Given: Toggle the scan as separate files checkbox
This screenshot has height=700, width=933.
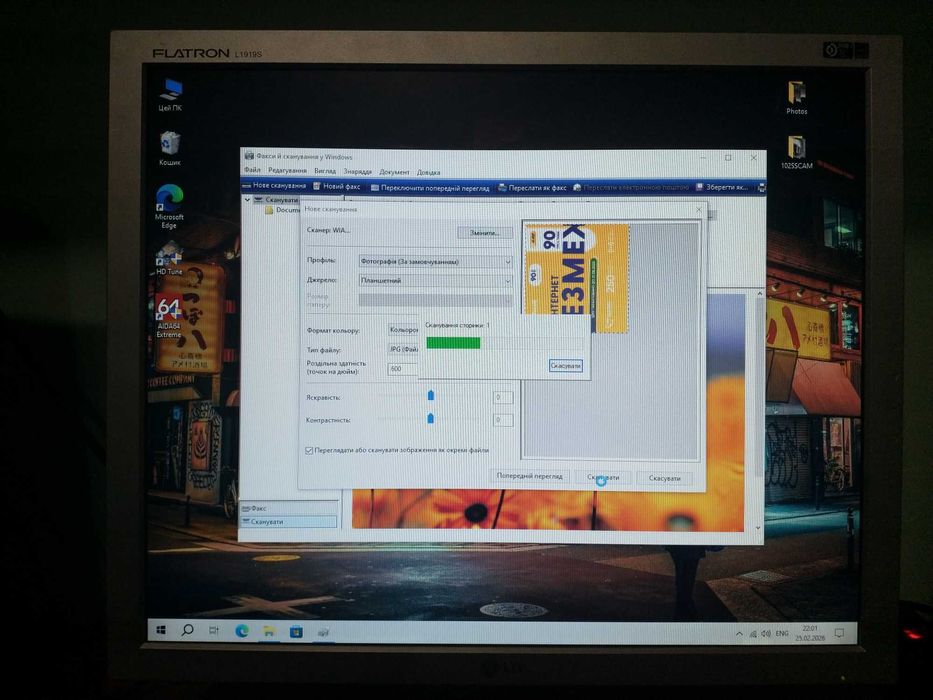Looking at the screenshot, I should (x=309, y=451).
